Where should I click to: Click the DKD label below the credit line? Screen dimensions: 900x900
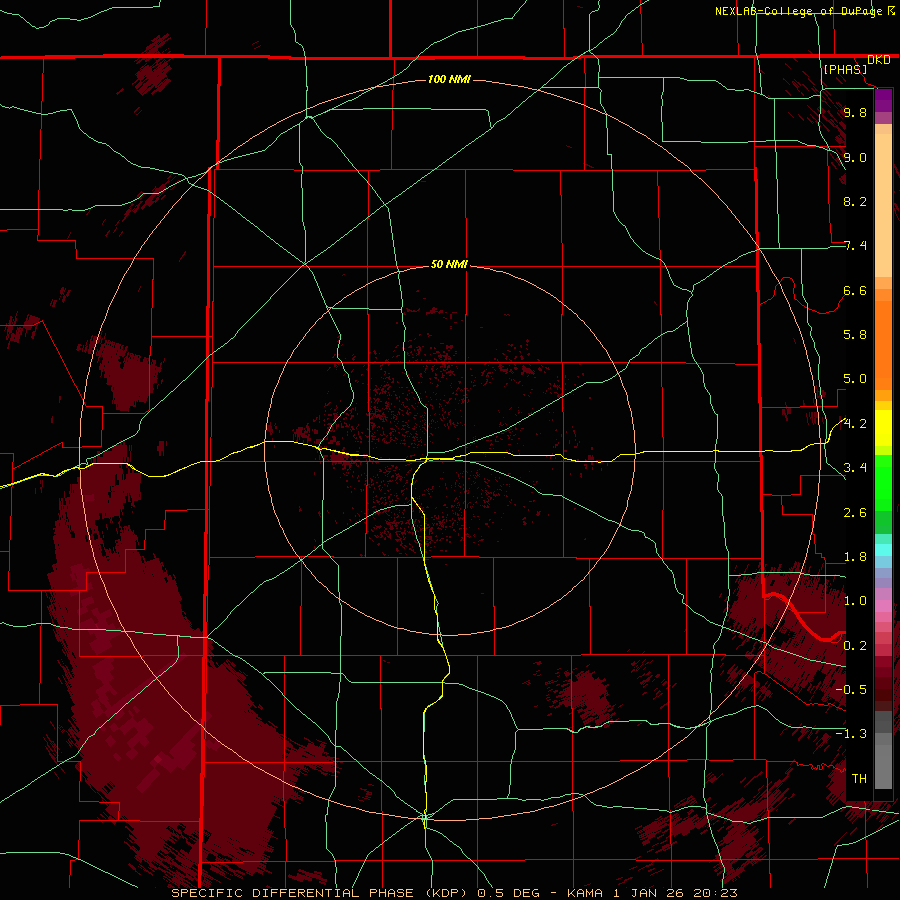point(878,59)
